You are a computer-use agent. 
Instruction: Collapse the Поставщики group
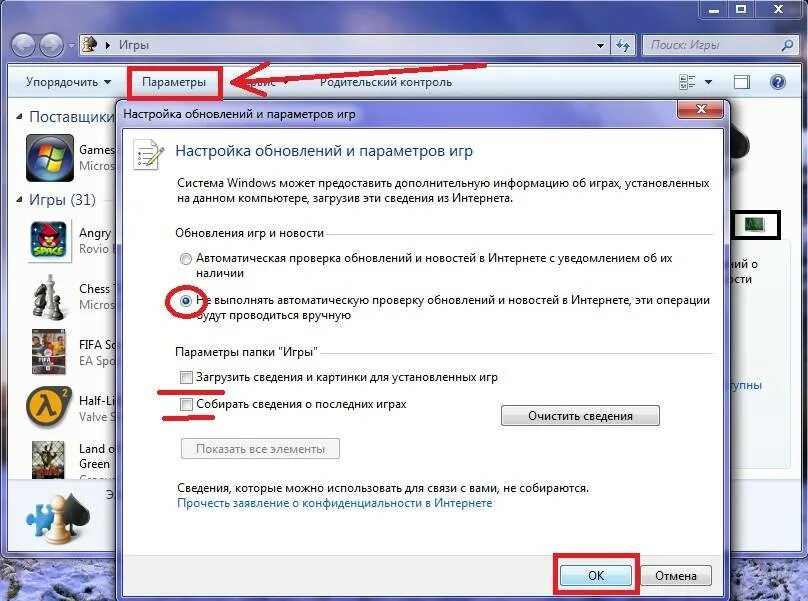(x=19, y=117)
